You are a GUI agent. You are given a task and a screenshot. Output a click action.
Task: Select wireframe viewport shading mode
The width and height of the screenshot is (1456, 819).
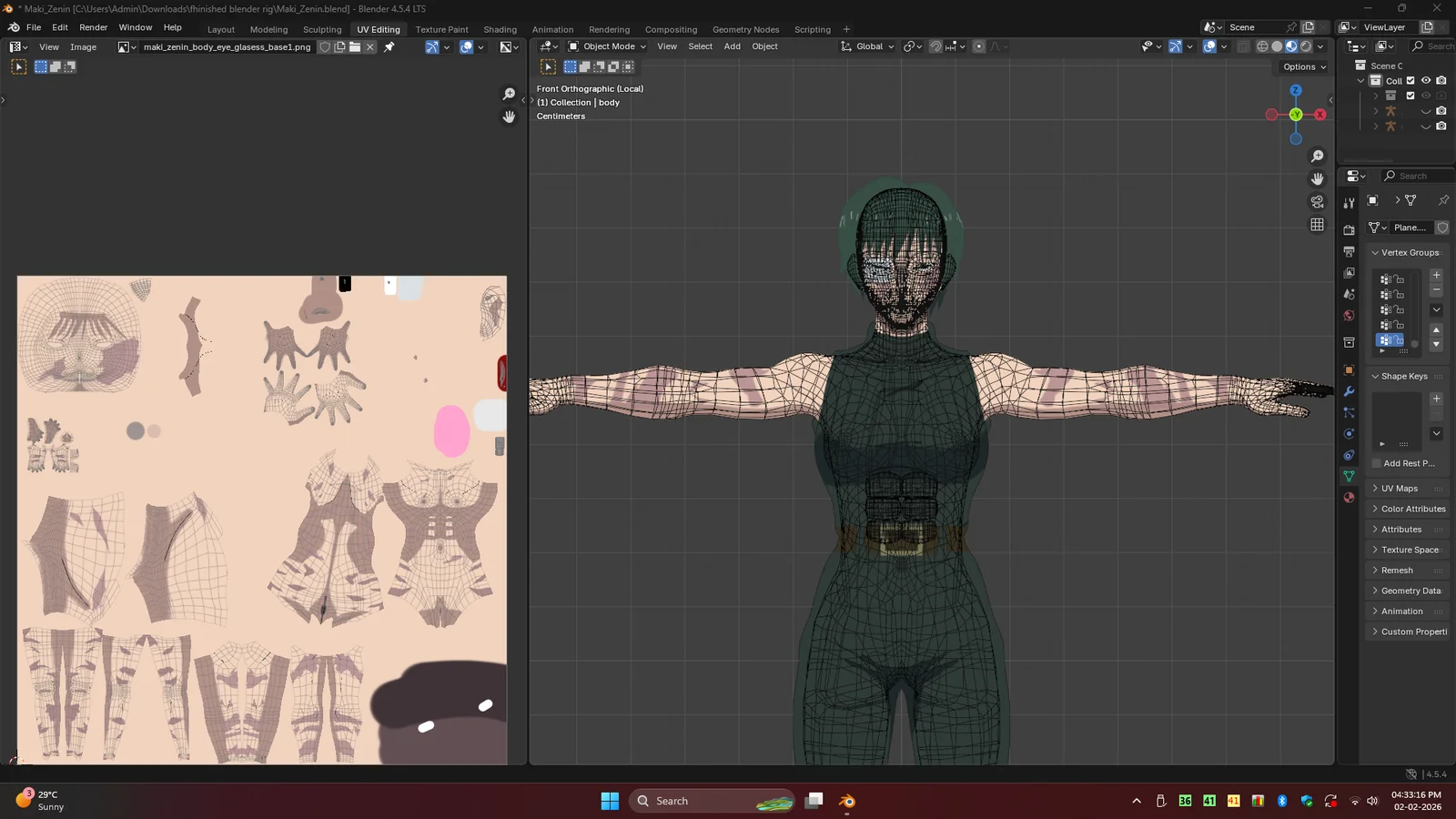click(1262, 46)
